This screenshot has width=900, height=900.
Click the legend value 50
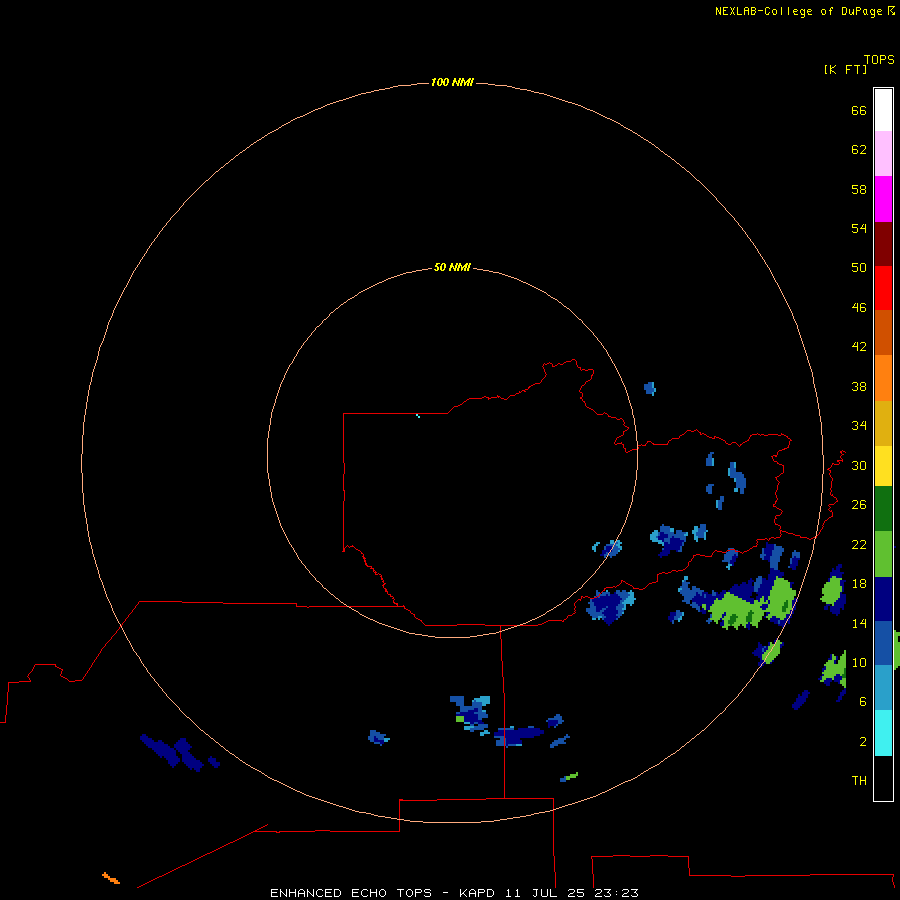click(x=859, y=267)
